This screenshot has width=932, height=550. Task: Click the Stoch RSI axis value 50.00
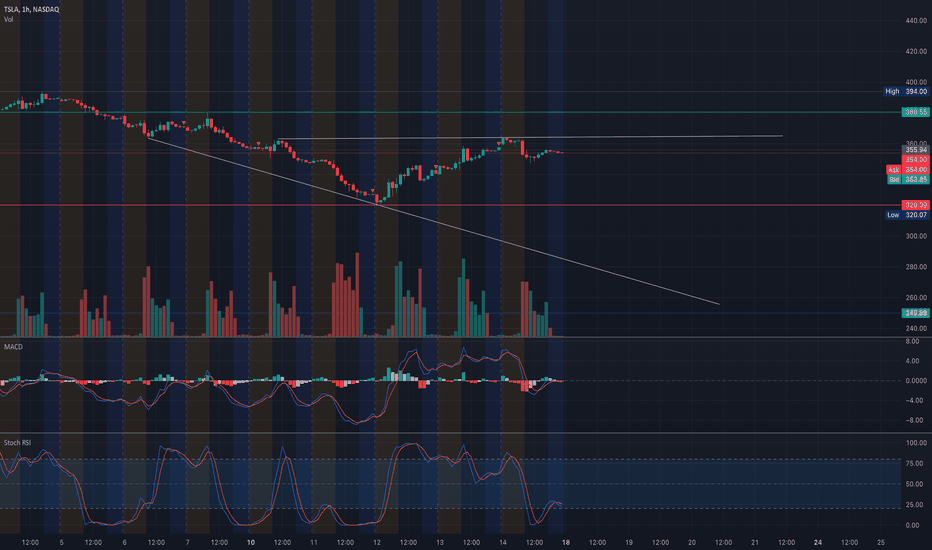click(914, 485)
